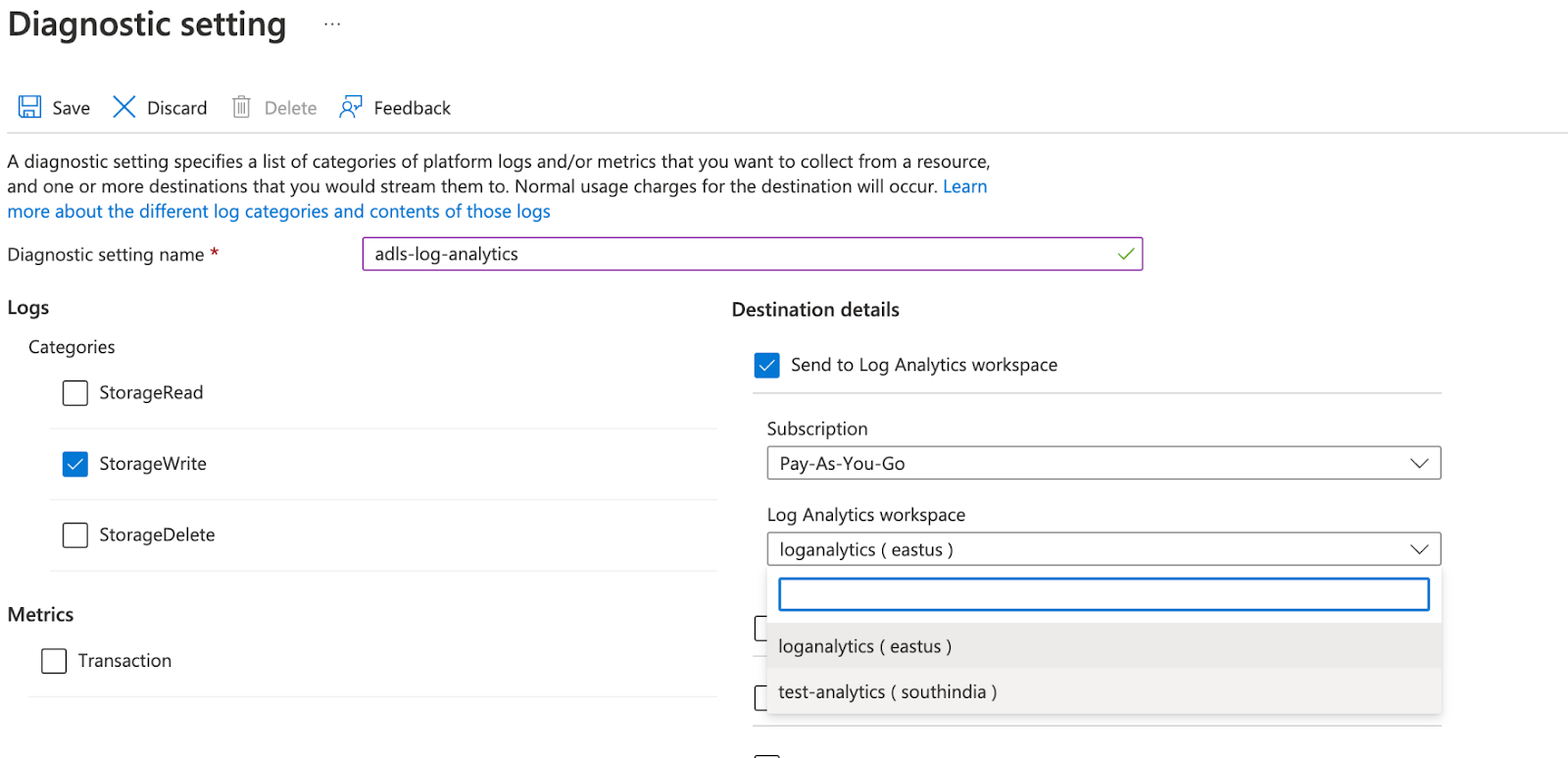Click the Discard X icon
1568x758 pixels.
pyautogui.click(x=123, y=107)
